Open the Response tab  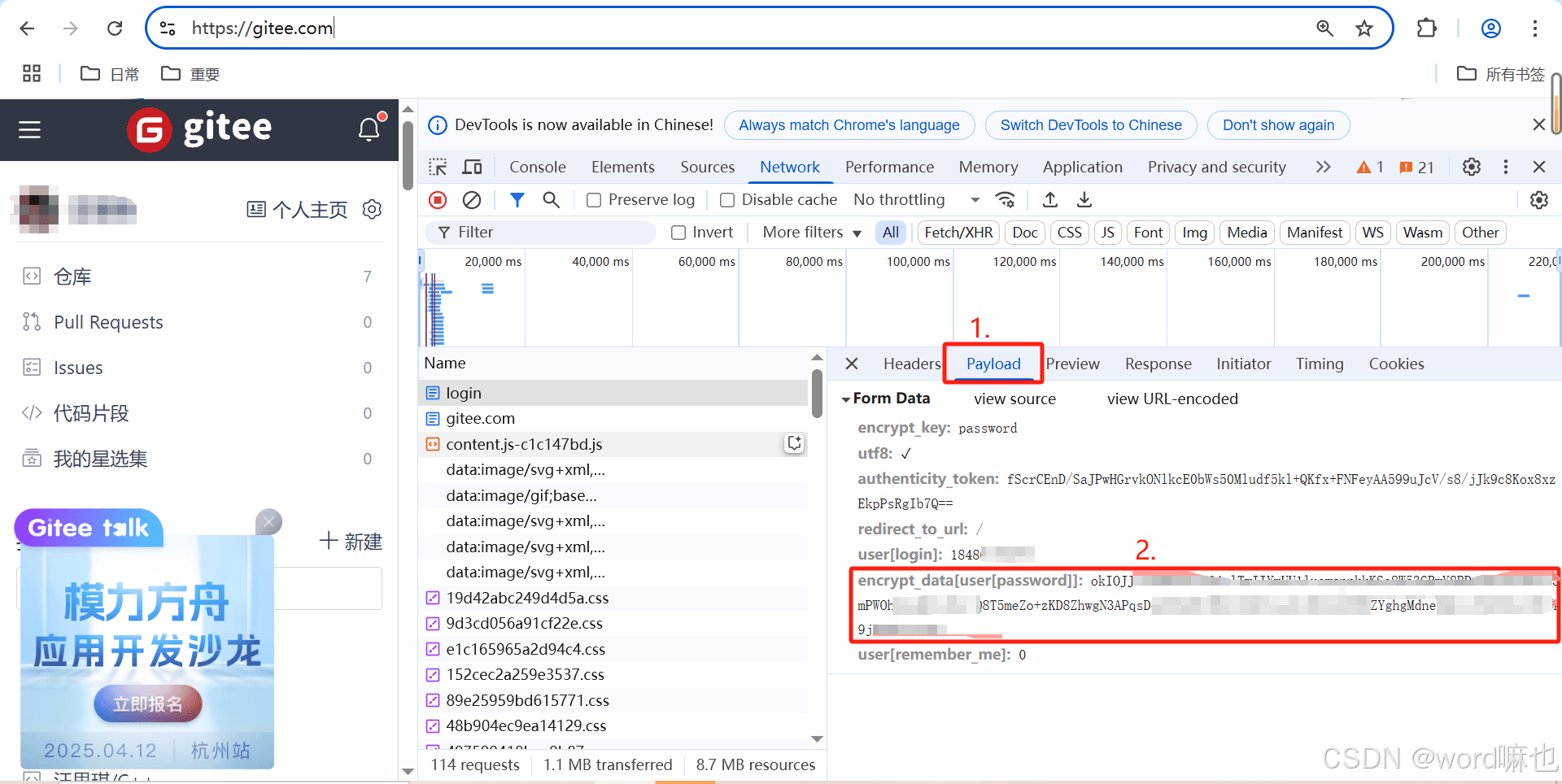point(1158,364)
